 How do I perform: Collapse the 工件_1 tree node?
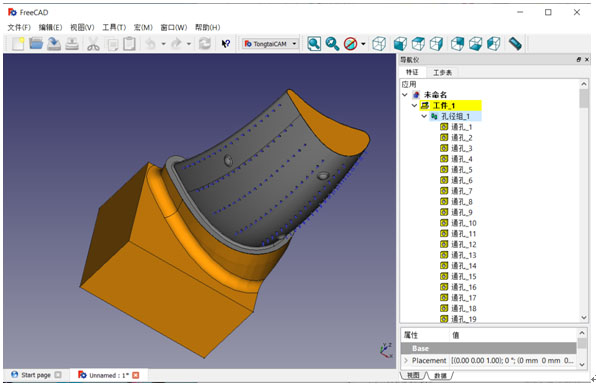click(414, 105)
